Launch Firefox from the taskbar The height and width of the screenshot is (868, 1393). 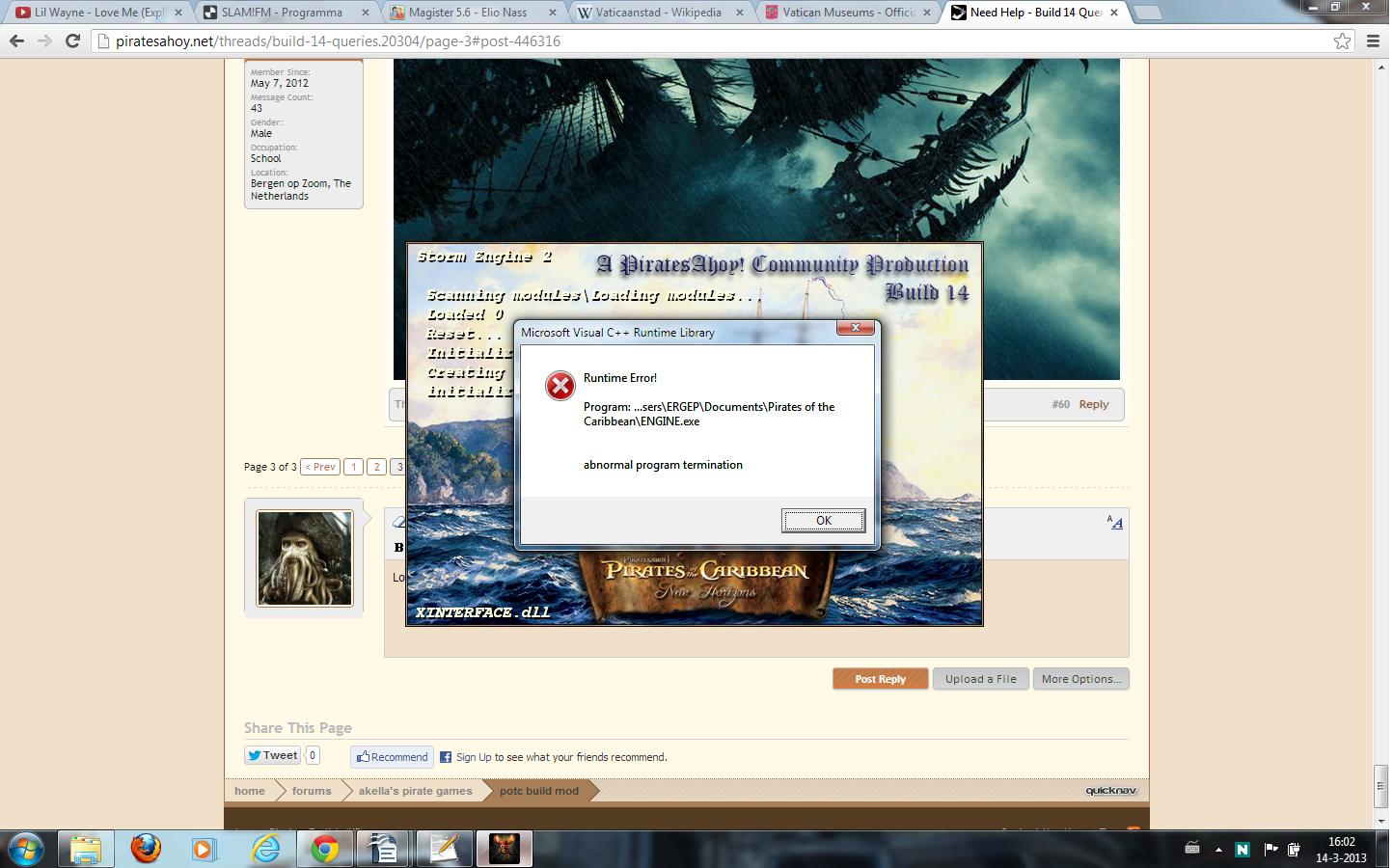click(146, 849)
